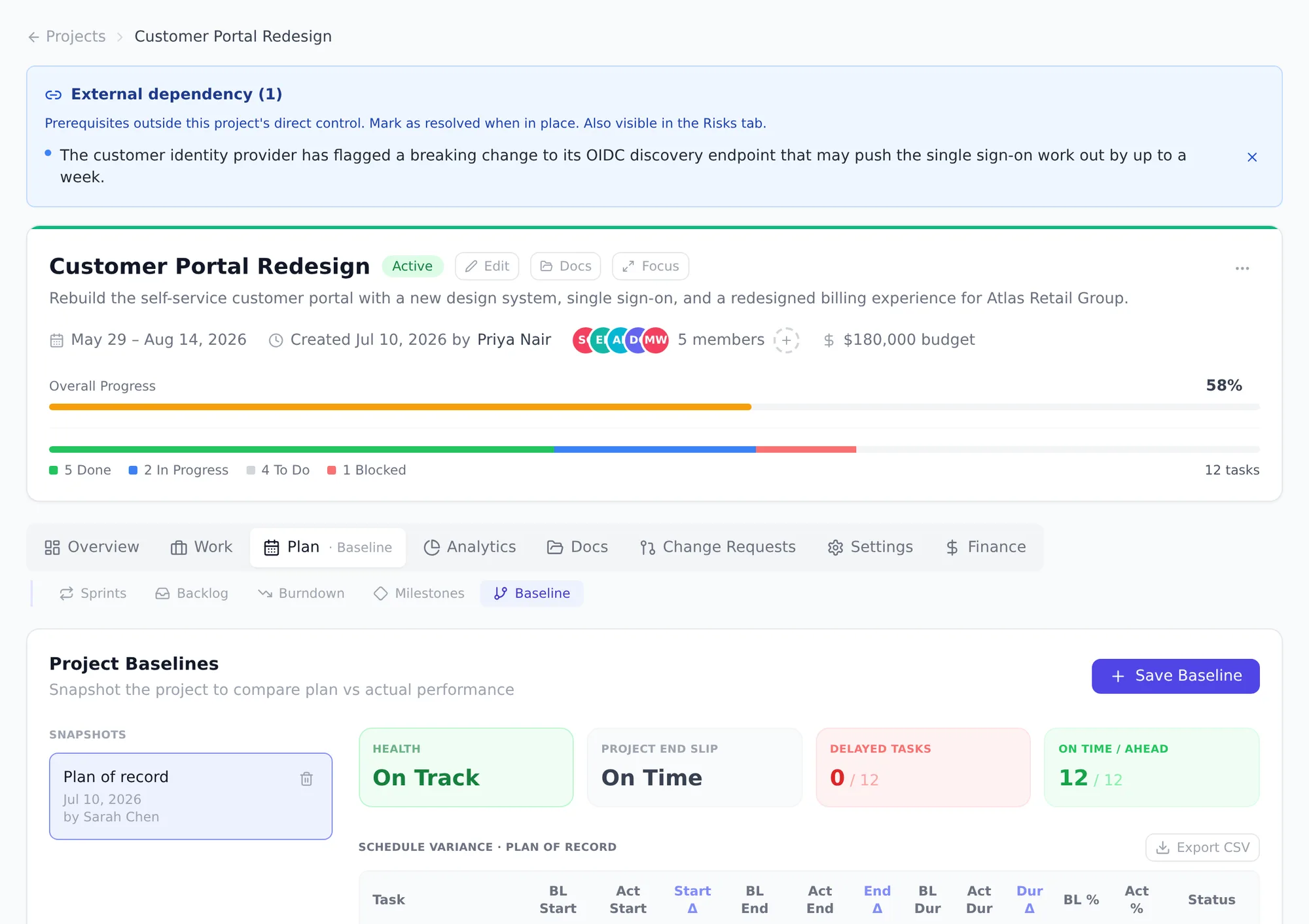
Task: Open the three-dot project options menu
Action: [x=1242, y=268]
